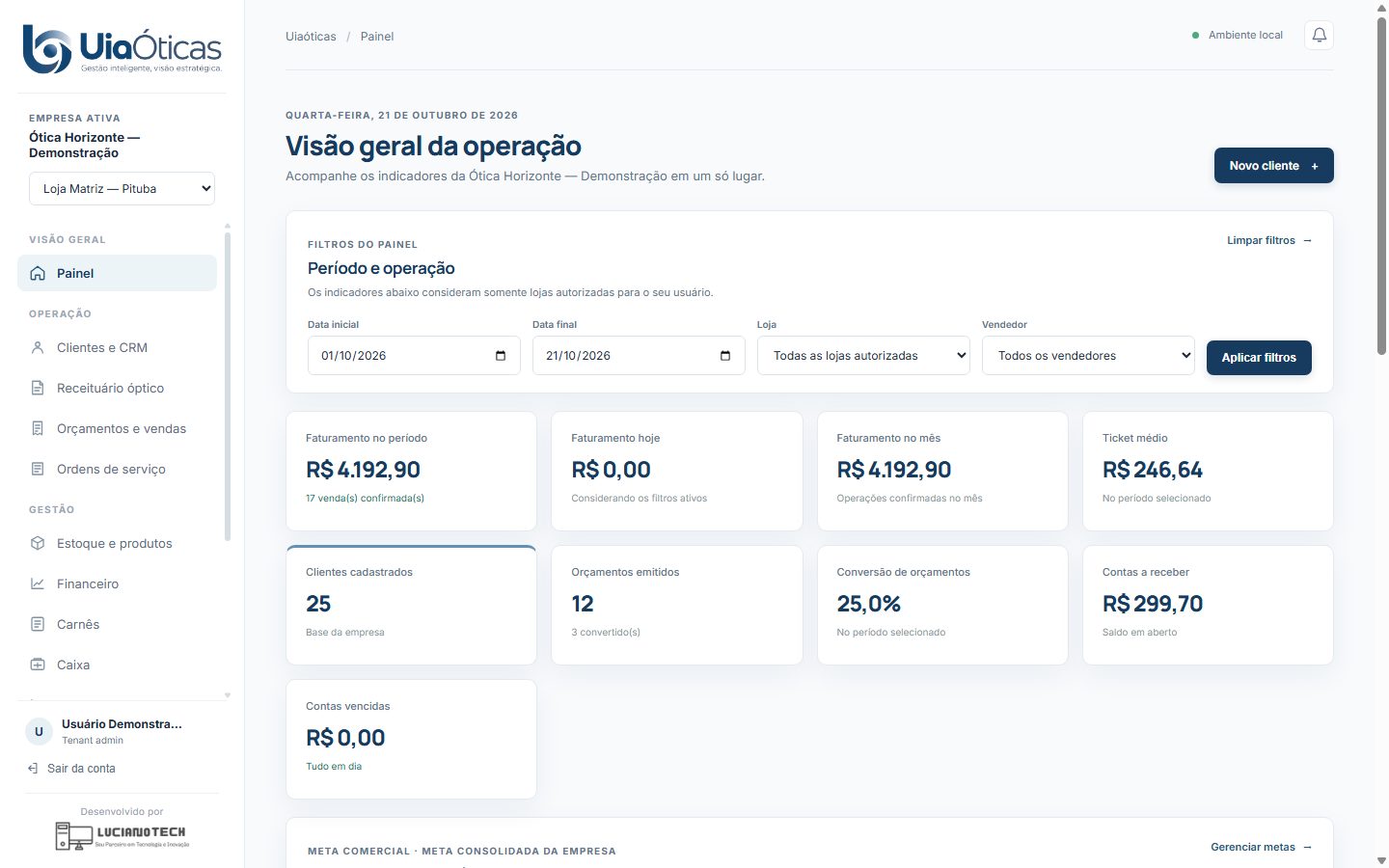The image size is (1389, 868).
Task: Open the Todas as lojas autorizadas dropdown
Action: (x=863, y=356)
